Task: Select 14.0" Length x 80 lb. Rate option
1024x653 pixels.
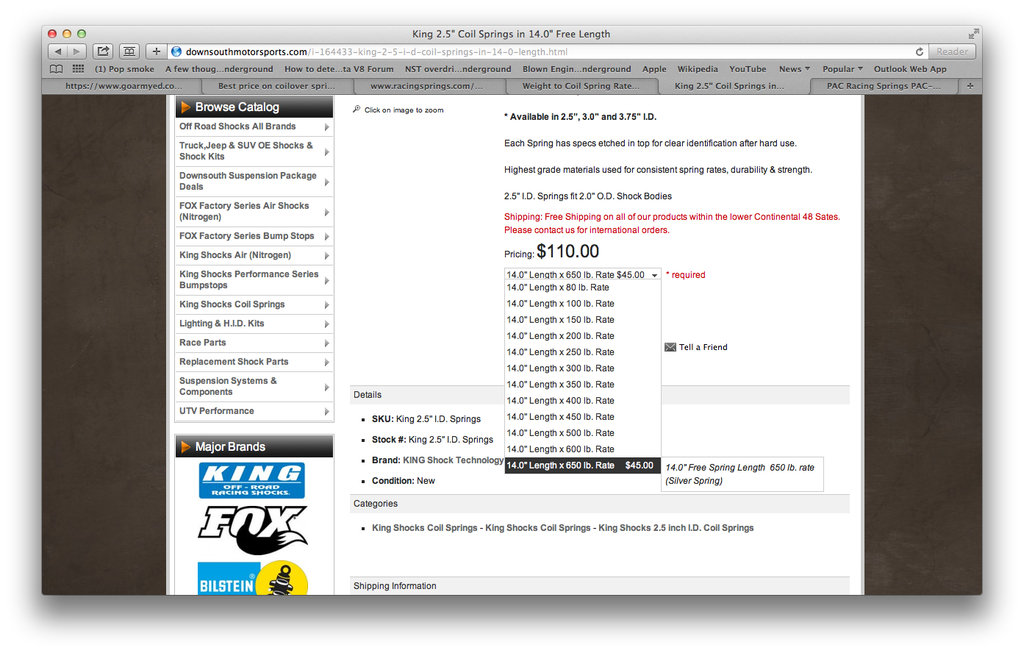Action: tap(583, 287)
